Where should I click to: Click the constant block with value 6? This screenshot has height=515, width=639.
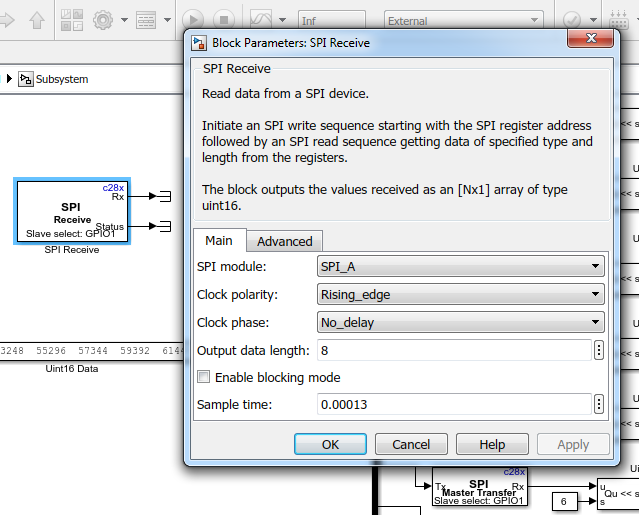[x=564, y=501]
